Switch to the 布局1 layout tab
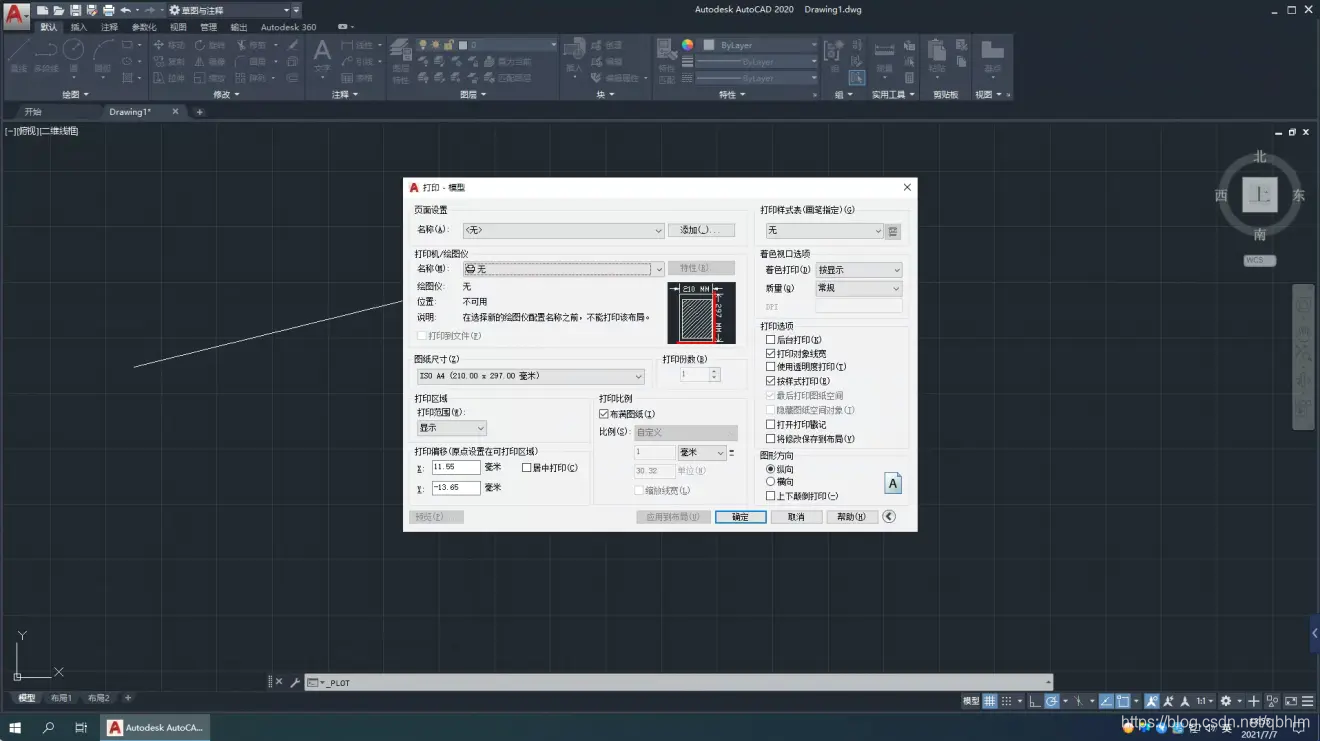This screenshot has height=741, width=1320. coord(61,698)
